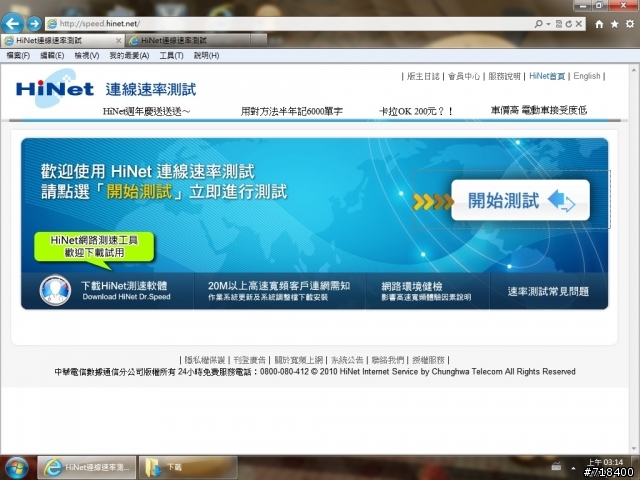Image resolution: width=640 pixels, height=480 pixels.
Task: Open the 版主日誌 link
Action: click(x=423, y=76)
